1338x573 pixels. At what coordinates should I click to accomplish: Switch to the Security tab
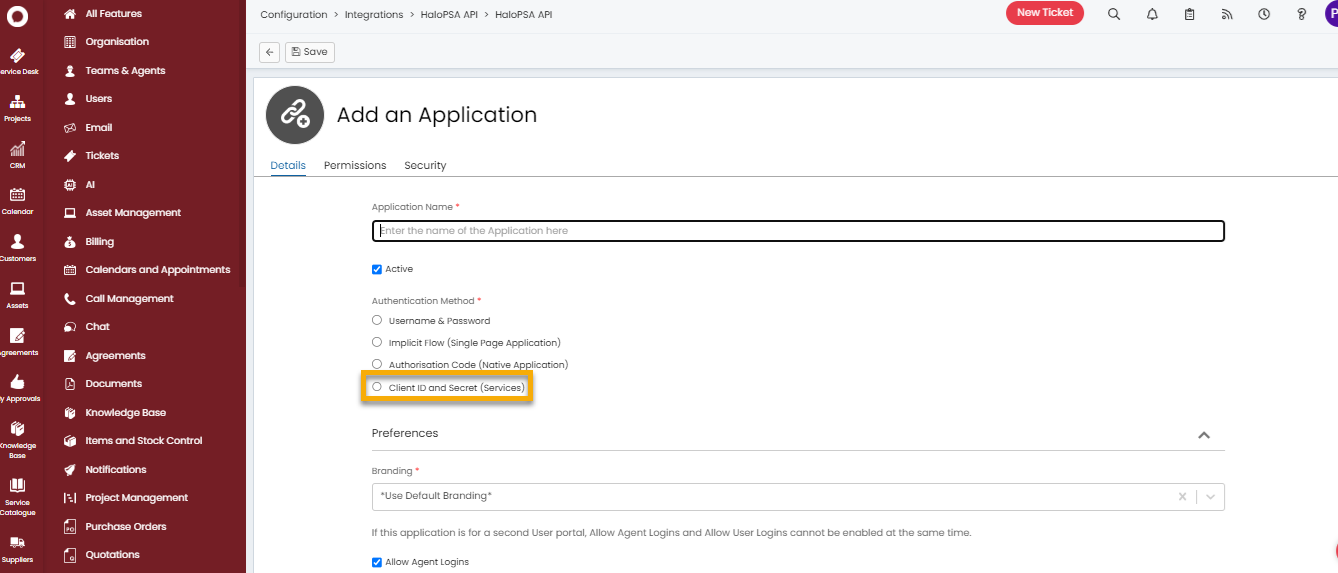pyautogui.click(x=425, y=165)
